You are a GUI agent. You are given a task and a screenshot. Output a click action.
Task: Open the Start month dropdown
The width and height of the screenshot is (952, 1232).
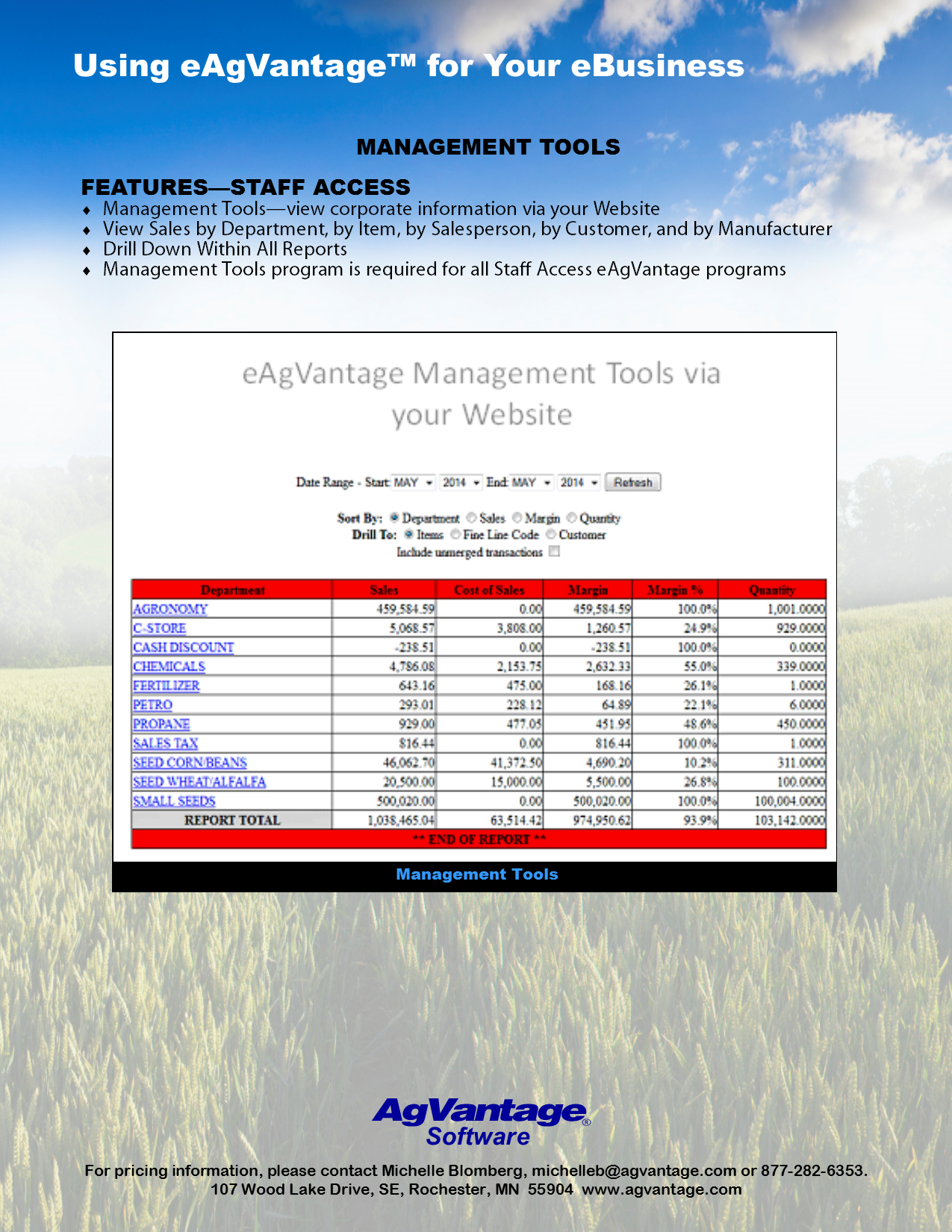click(414, 482)
